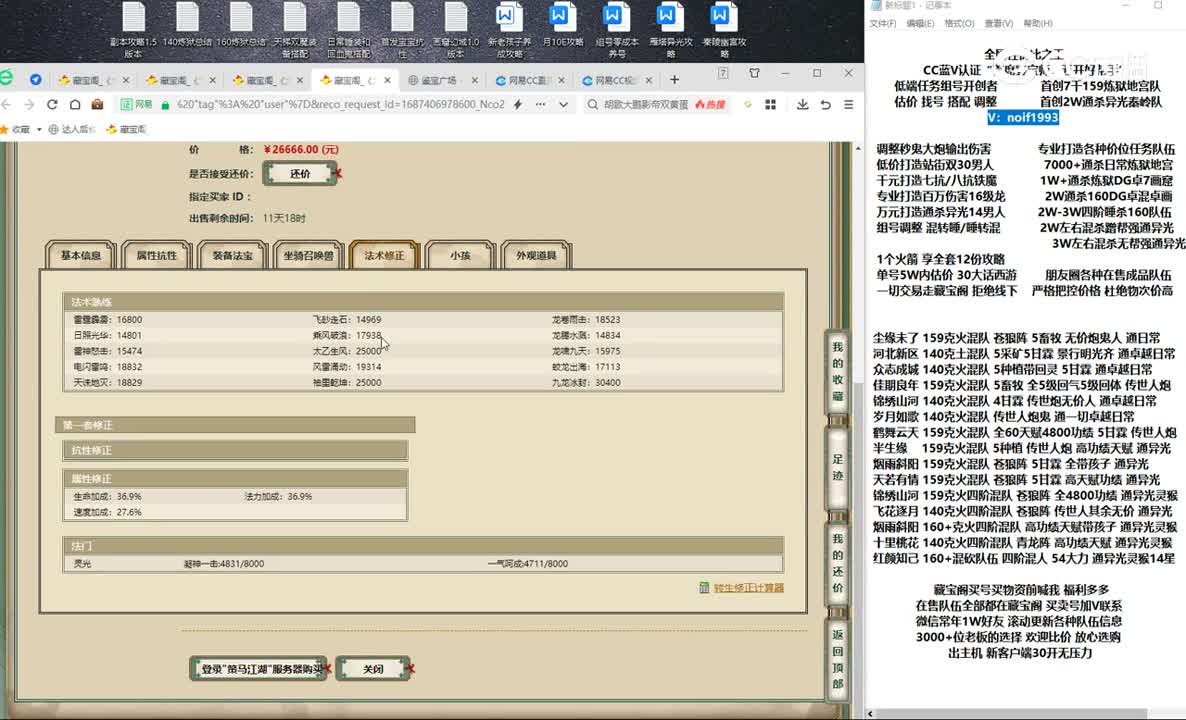Click the price ¥26666.00 text
The width and height of the screenshot is (1186, 720).
click(x=301, y=150)
